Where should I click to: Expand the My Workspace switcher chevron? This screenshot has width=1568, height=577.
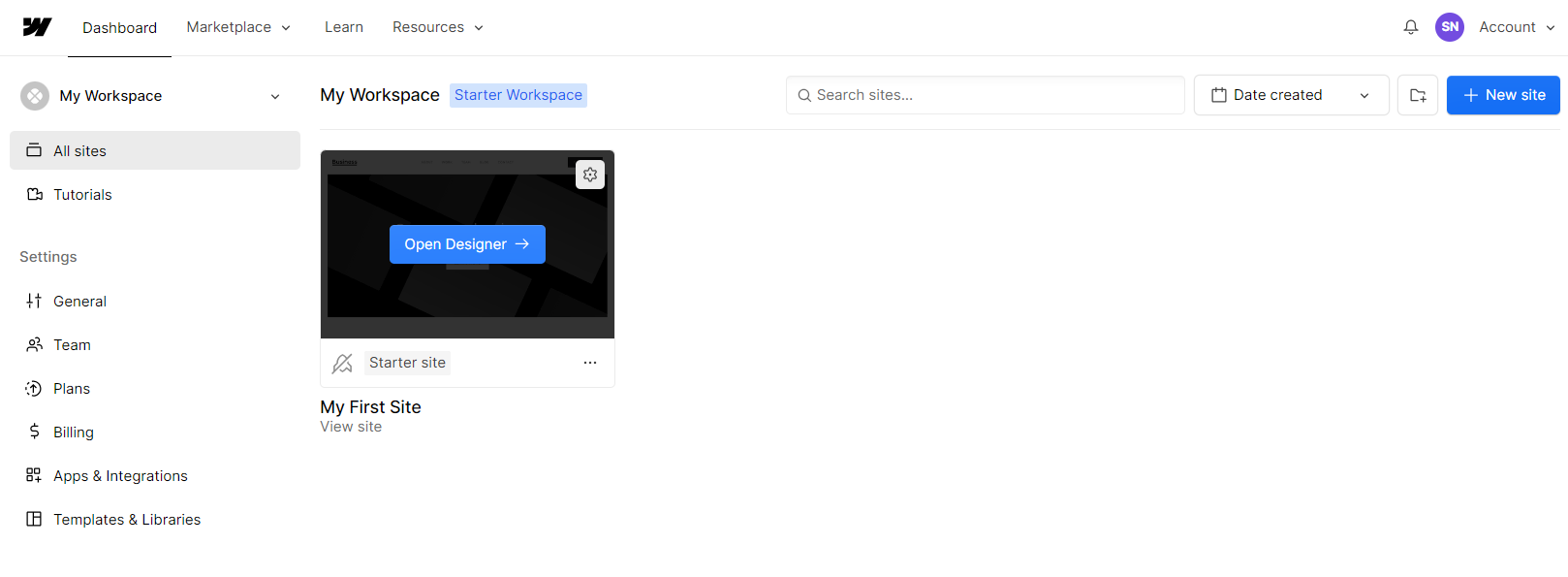275,96
